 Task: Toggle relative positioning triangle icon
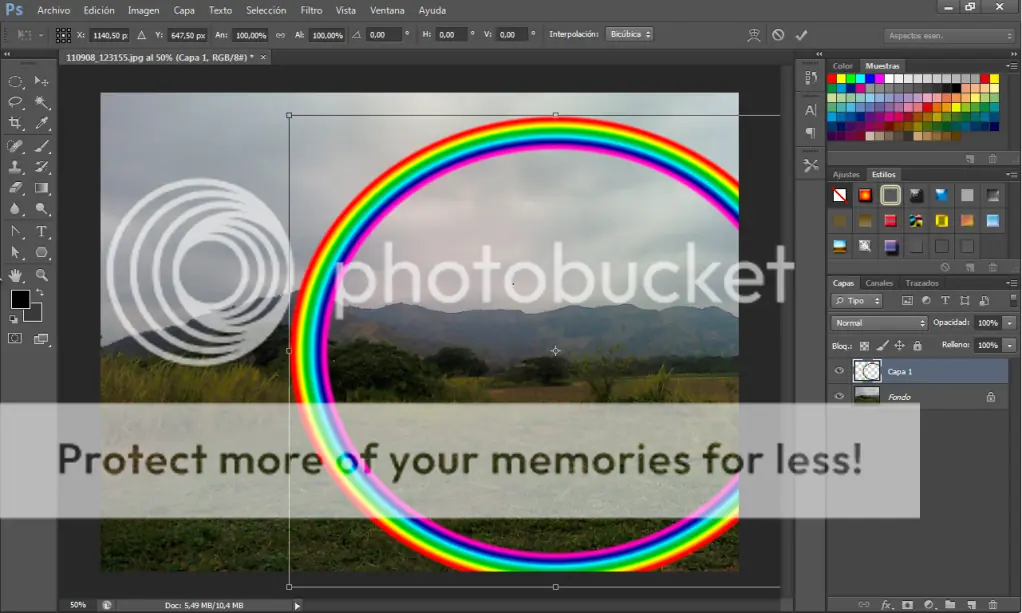click(x=141, y=35)
